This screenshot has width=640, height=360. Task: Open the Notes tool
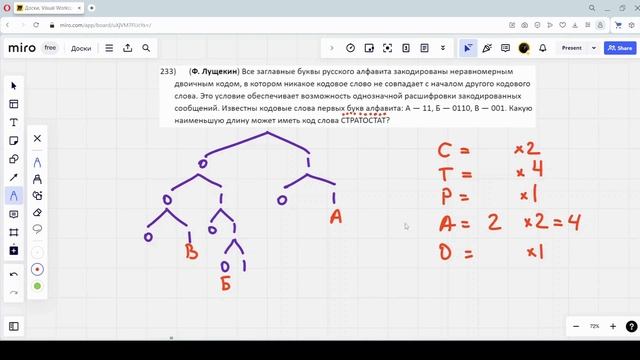(424, 48)
